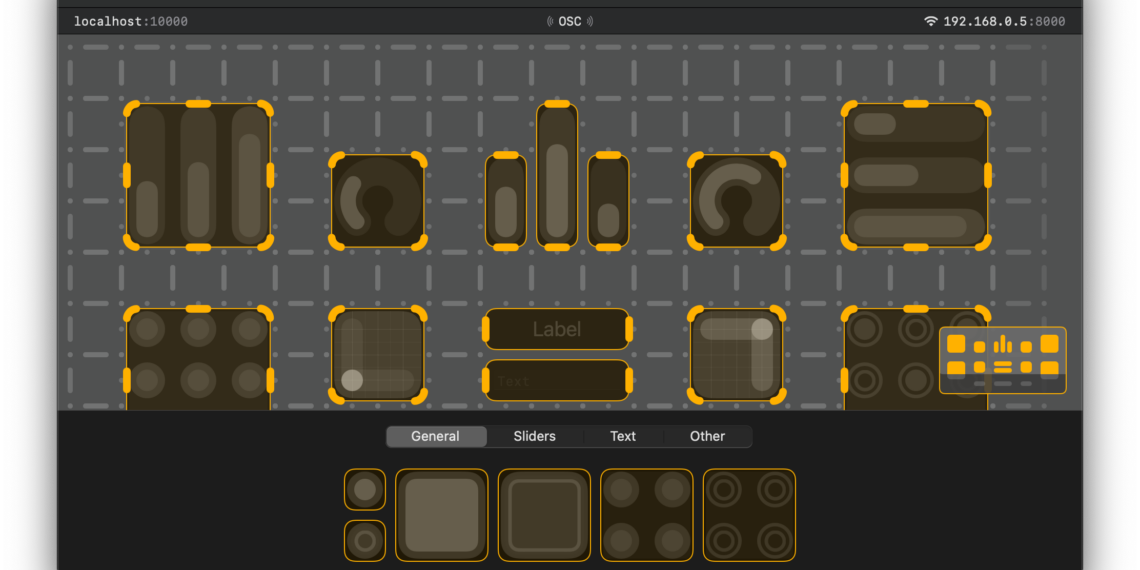Select the three horizontal sliders group widget

tap(915, 175)
